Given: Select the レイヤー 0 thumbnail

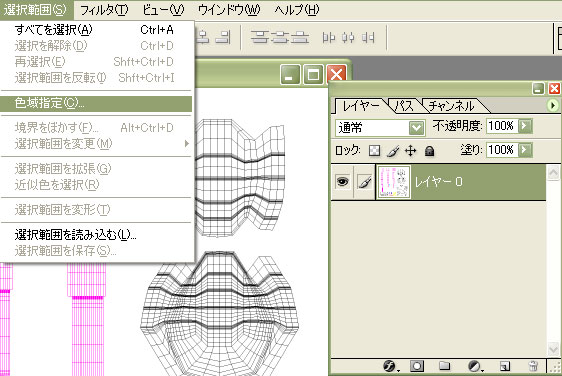Looking at the screenshot, I should coord(394,182).
